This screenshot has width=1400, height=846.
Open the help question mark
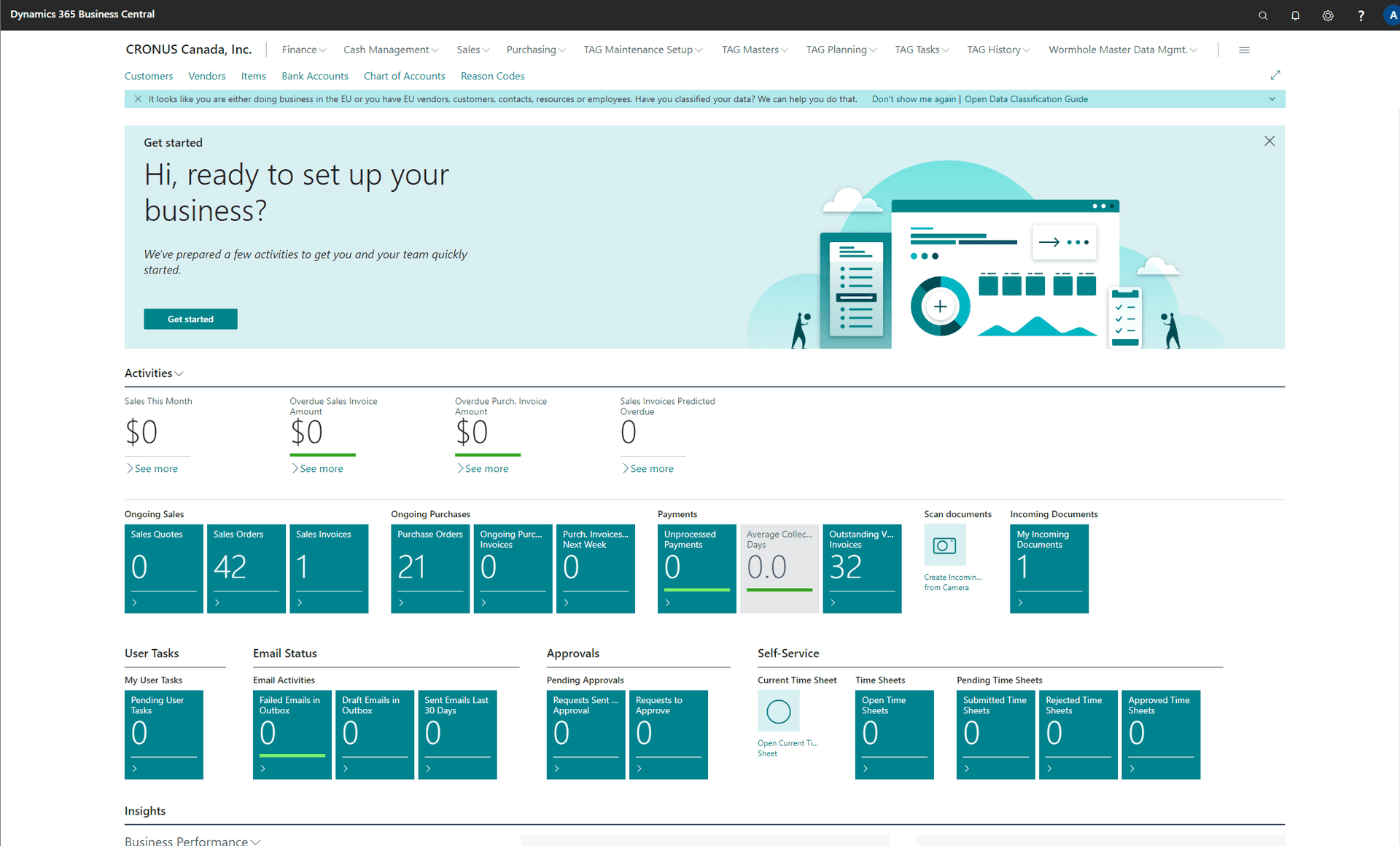1361,15
